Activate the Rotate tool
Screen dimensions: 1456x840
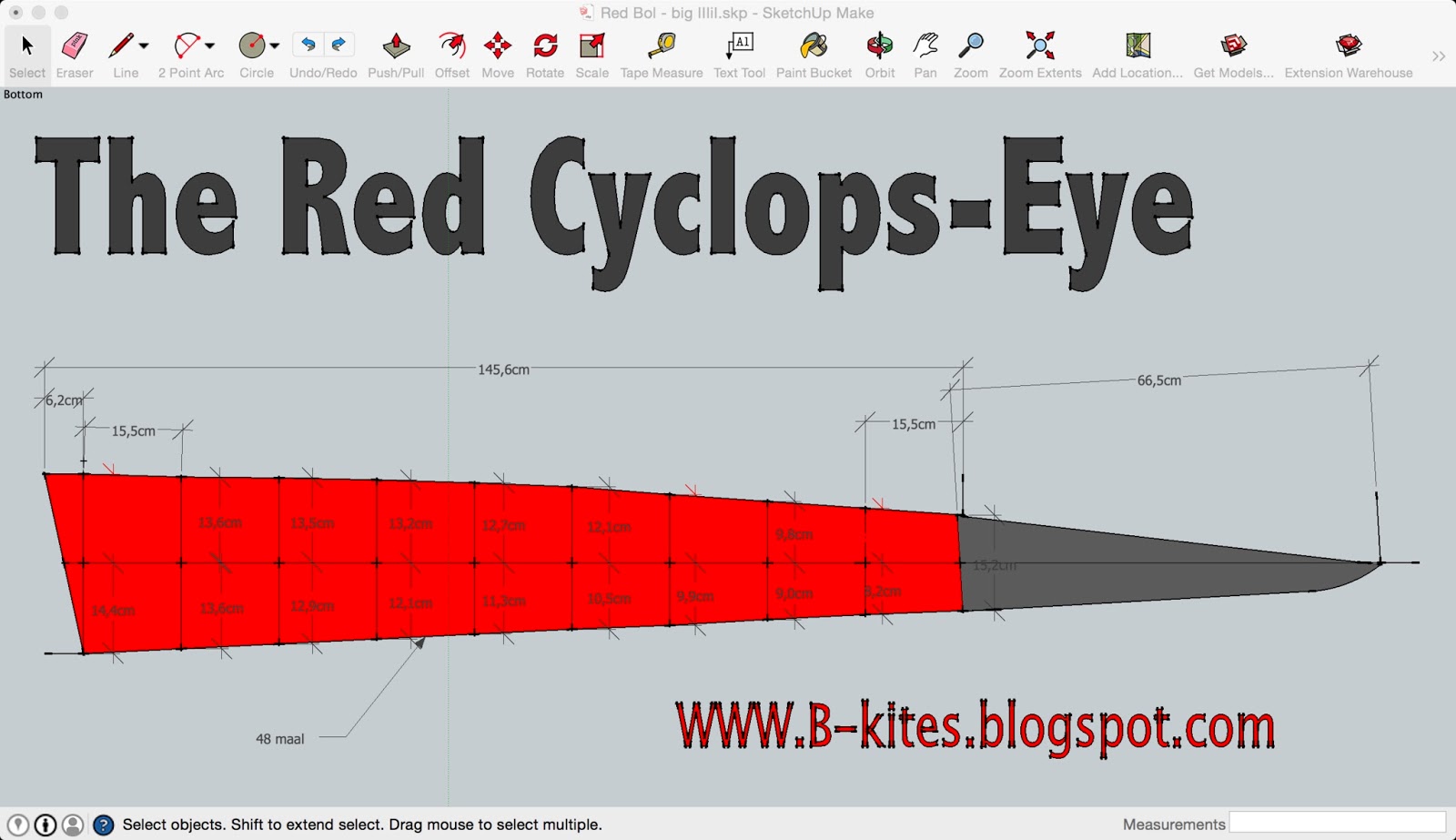click(544, 46)
